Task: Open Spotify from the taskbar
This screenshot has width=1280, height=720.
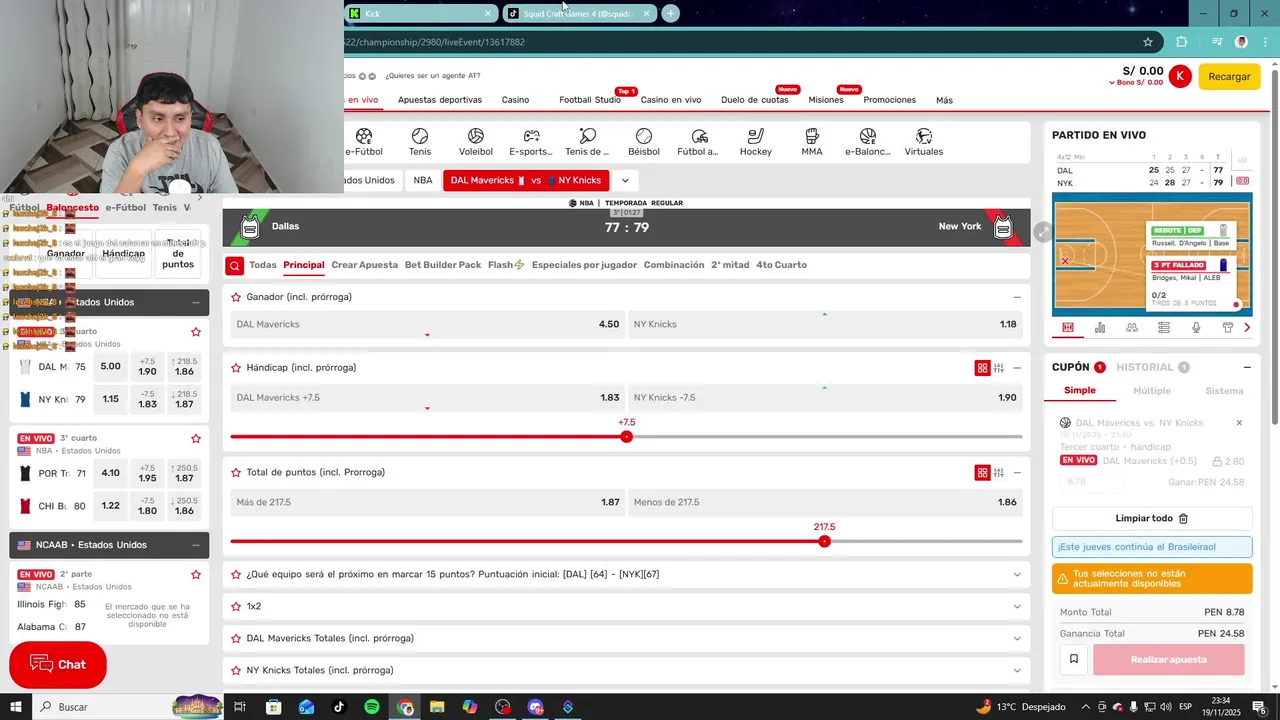Action: point(372,707)
